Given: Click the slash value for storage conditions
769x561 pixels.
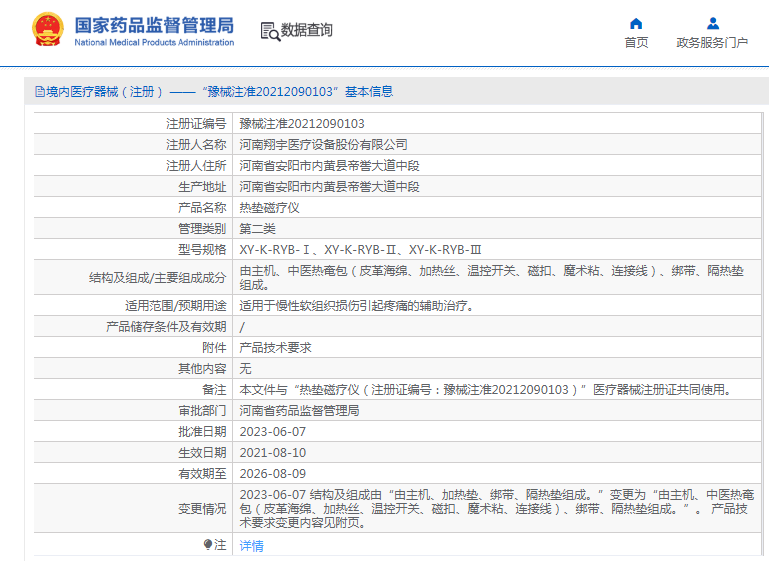Looking at the screenshot, I should pyautogui.click(x=242, y=327).
